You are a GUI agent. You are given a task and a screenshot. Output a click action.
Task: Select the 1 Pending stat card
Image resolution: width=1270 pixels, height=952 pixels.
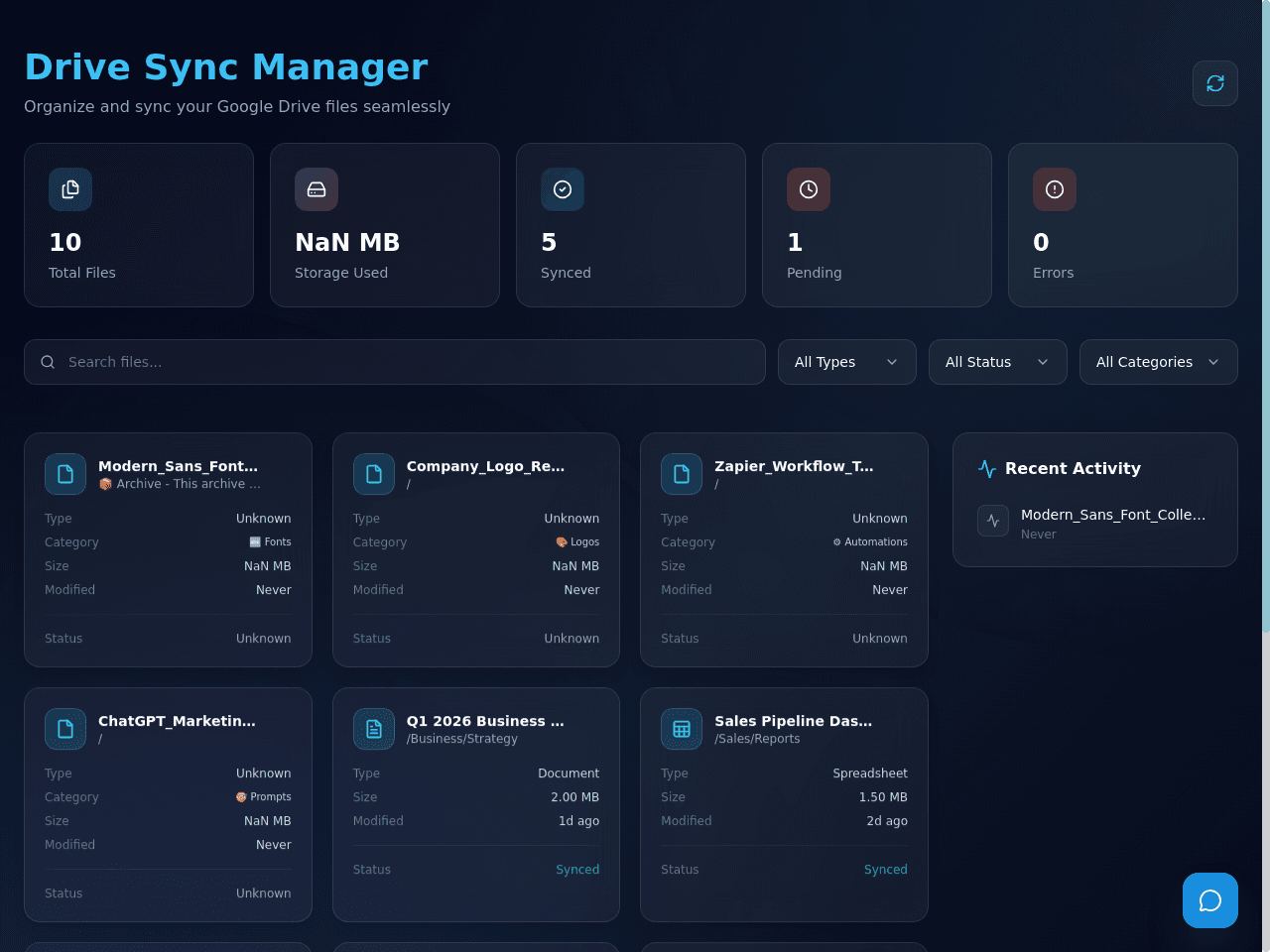877,225
